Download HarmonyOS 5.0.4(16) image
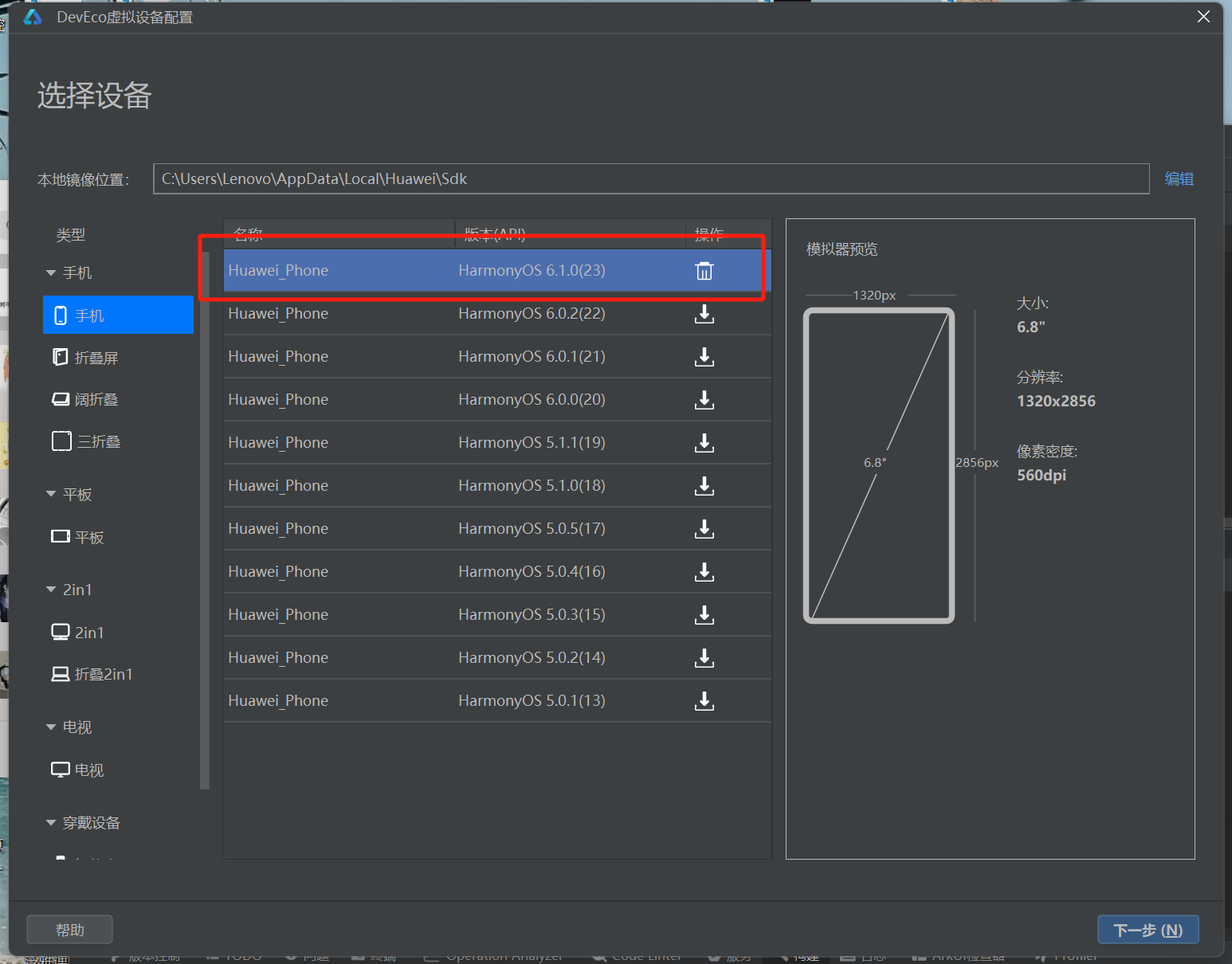The width and height of the screenshot is (1232, 964). pyautogui.click(x=704, y=572)
